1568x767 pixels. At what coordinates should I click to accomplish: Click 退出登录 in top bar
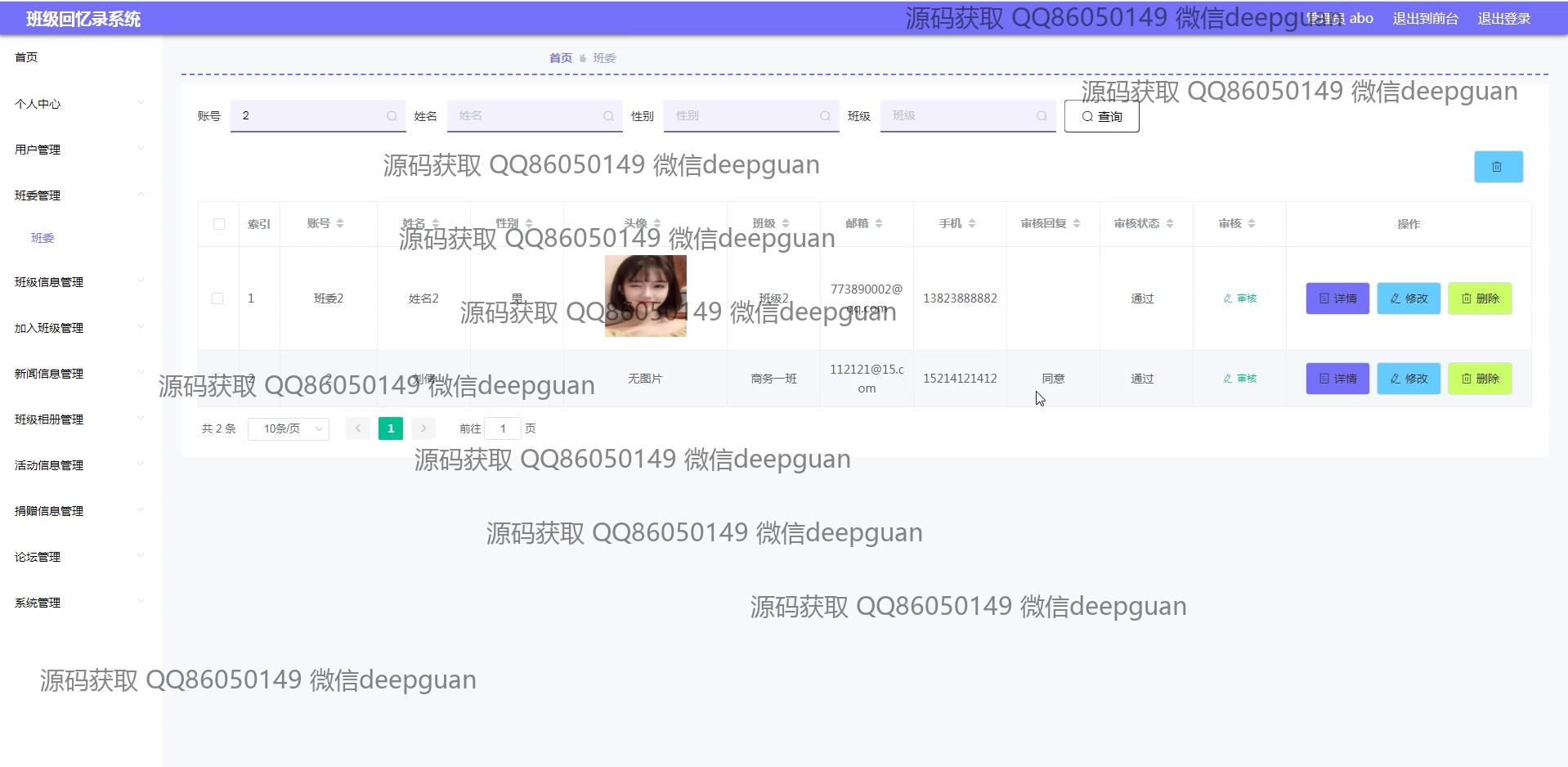[x=1503, y=18]
